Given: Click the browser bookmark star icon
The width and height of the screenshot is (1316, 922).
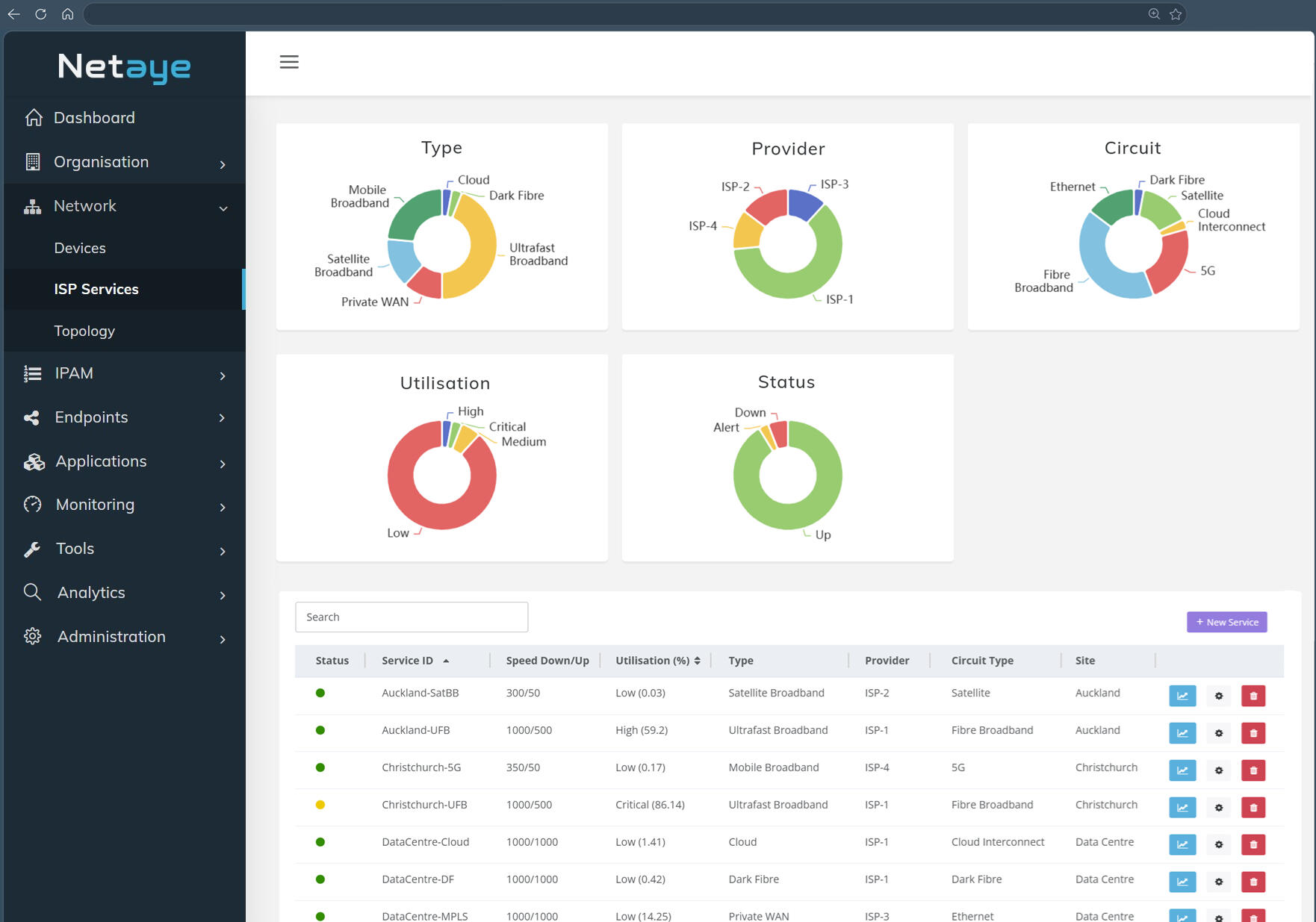Looking at the screenshot, I should pyautogui.click(x=1176, y=14).
